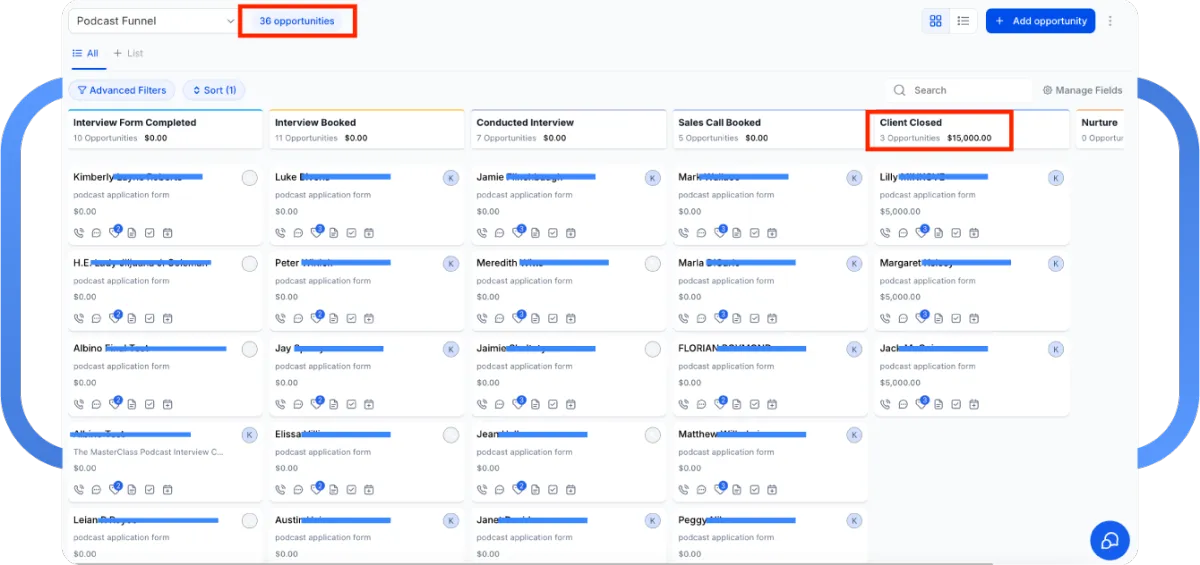Click call icon on Kimberly's opportunity card

[79, 233]
